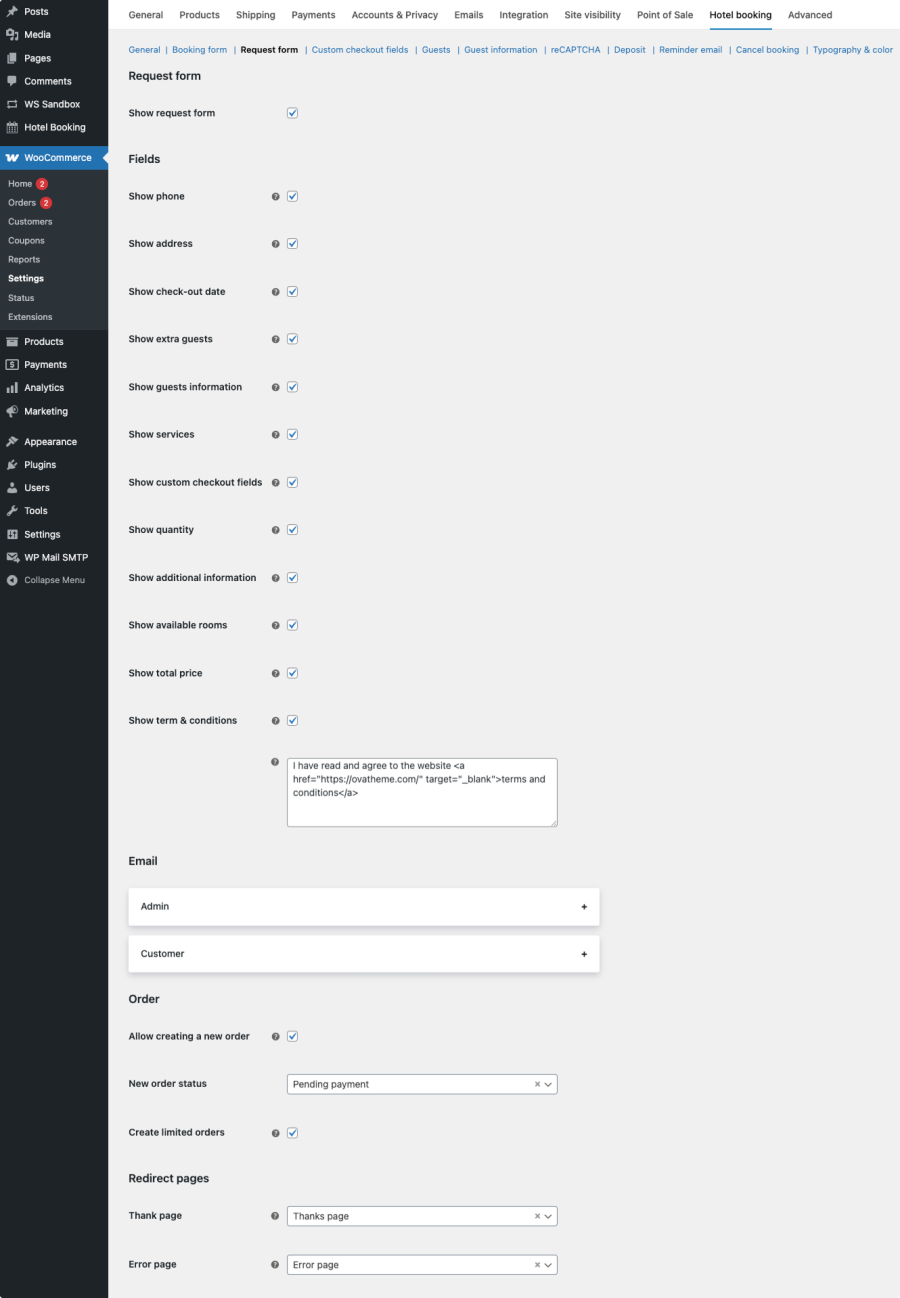
Task: Open the Booking form subsection link
Action: pyautogui.click(x=200, y=50)
